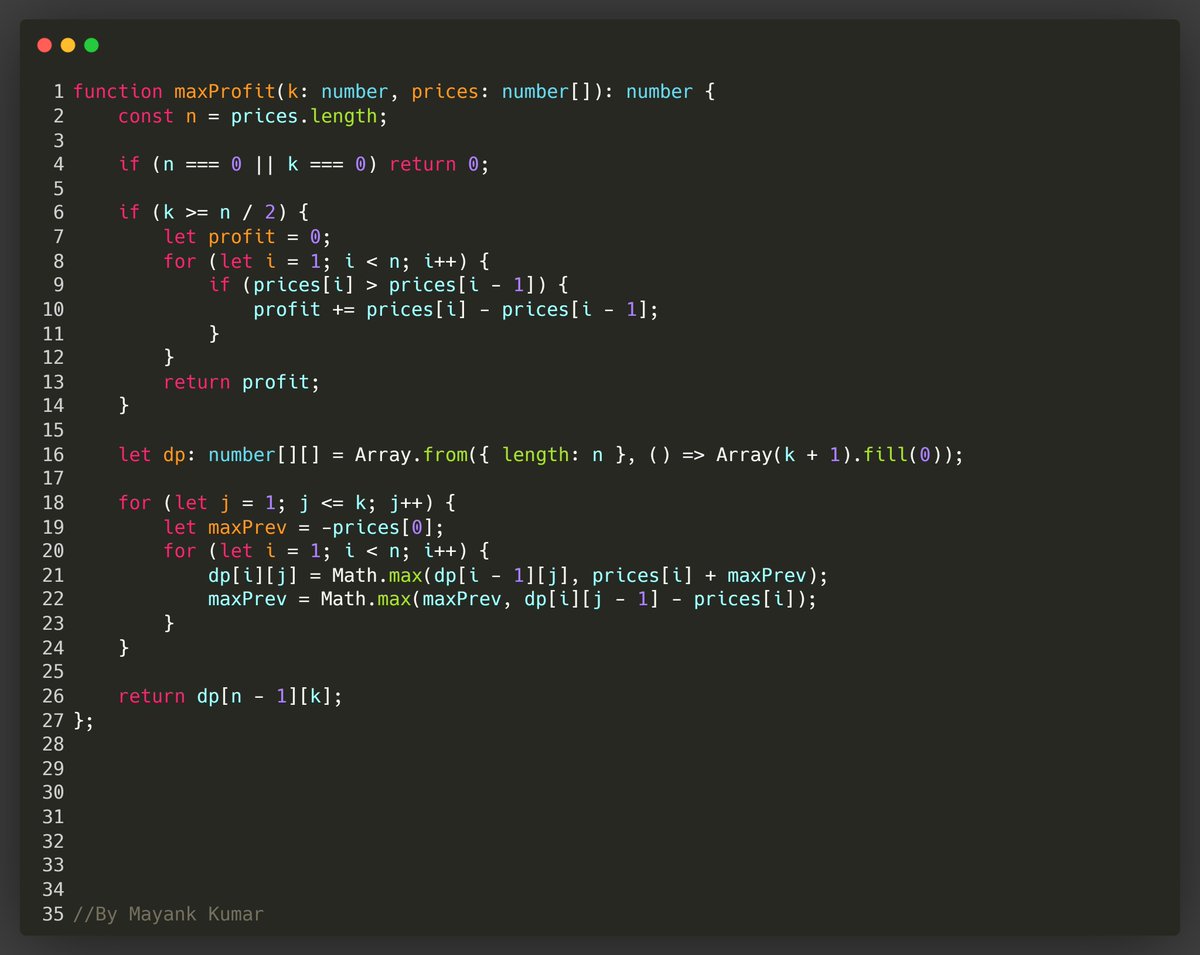Click the 'maxPrev = Math.max(maxPrev' line
1200x955 pixels.
click(512, 599)
